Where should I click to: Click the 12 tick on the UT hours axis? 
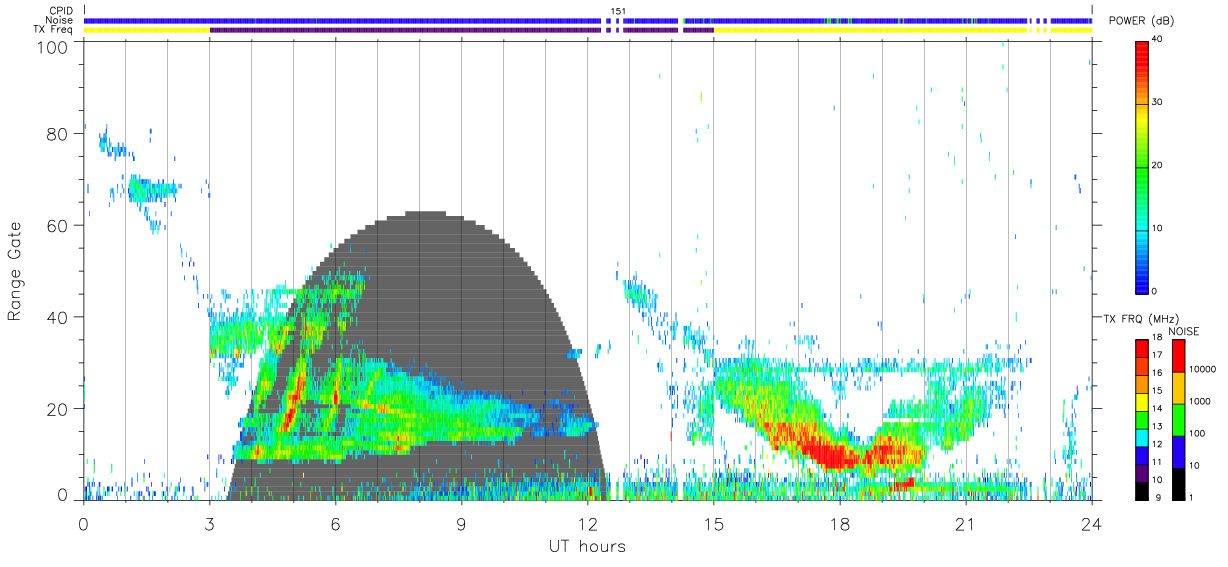point(587,524)
